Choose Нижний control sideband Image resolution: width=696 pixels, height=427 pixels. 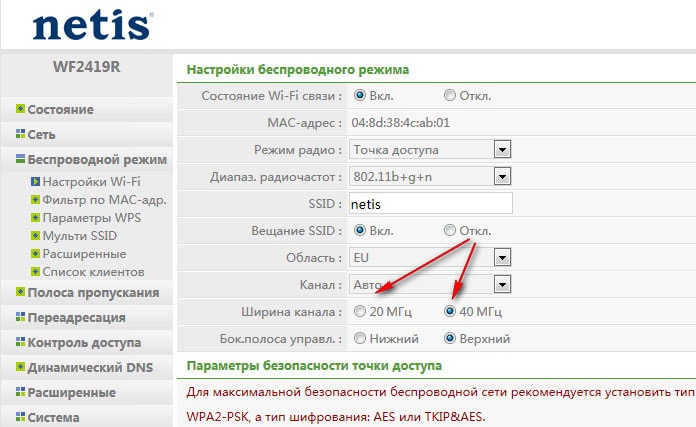point(360,339)
